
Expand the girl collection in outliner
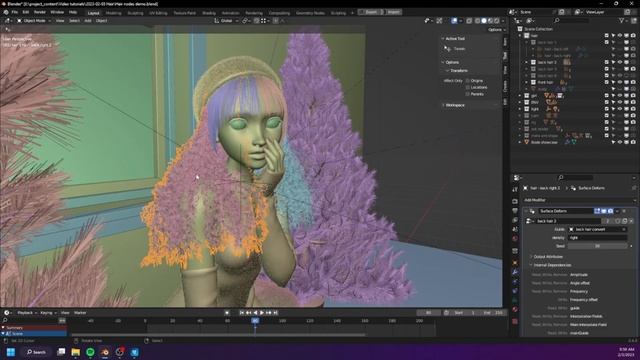point(520,96)
